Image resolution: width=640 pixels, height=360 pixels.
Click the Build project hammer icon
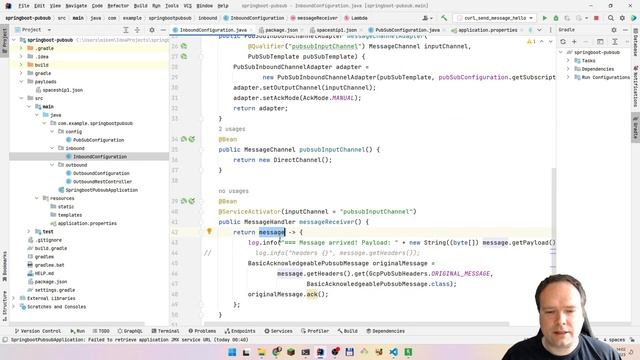click(444, 18)
